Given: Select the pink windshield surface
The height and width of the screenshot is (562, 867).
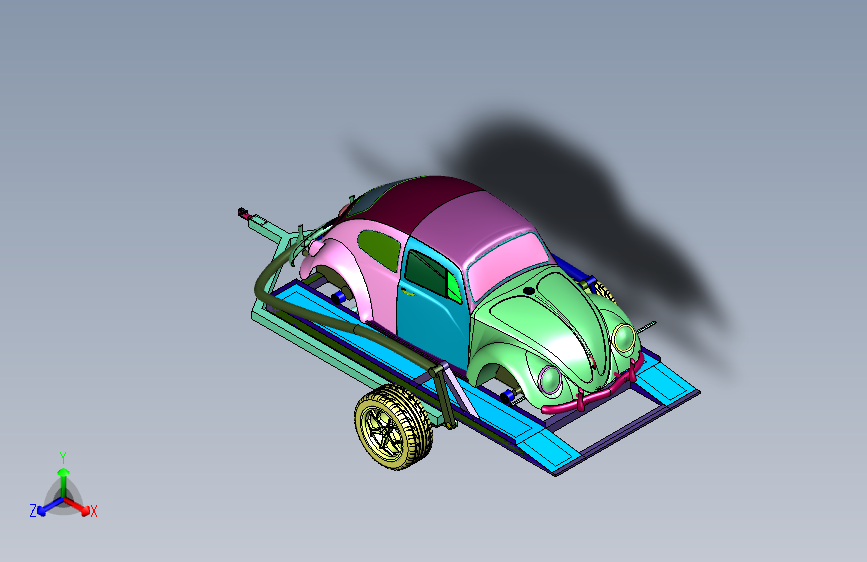Looking at the screenshot, I should pyautogui.click(x=506, y=263).
